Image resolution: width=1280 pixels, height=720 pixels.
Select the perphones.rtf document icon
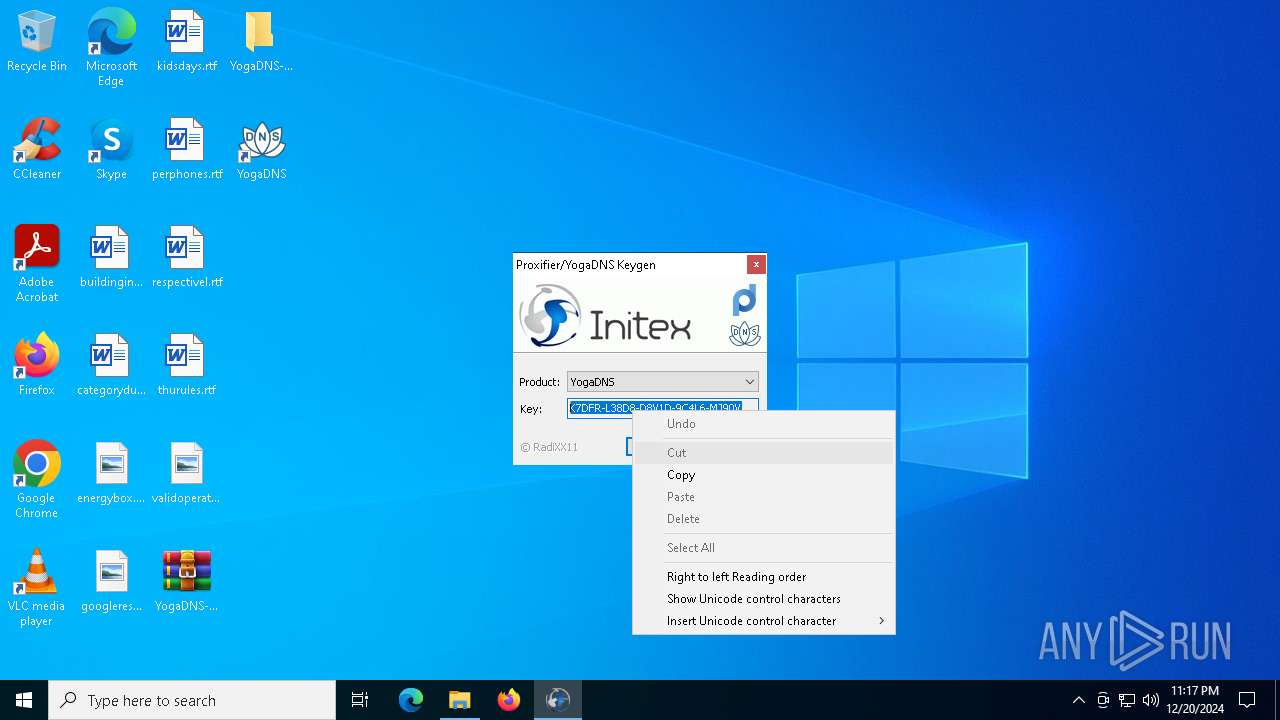point(186,150)
